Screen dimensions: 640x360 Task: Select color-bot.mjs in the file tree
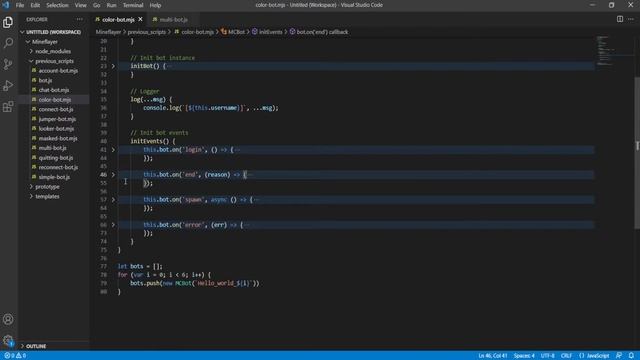pos(55,100)
